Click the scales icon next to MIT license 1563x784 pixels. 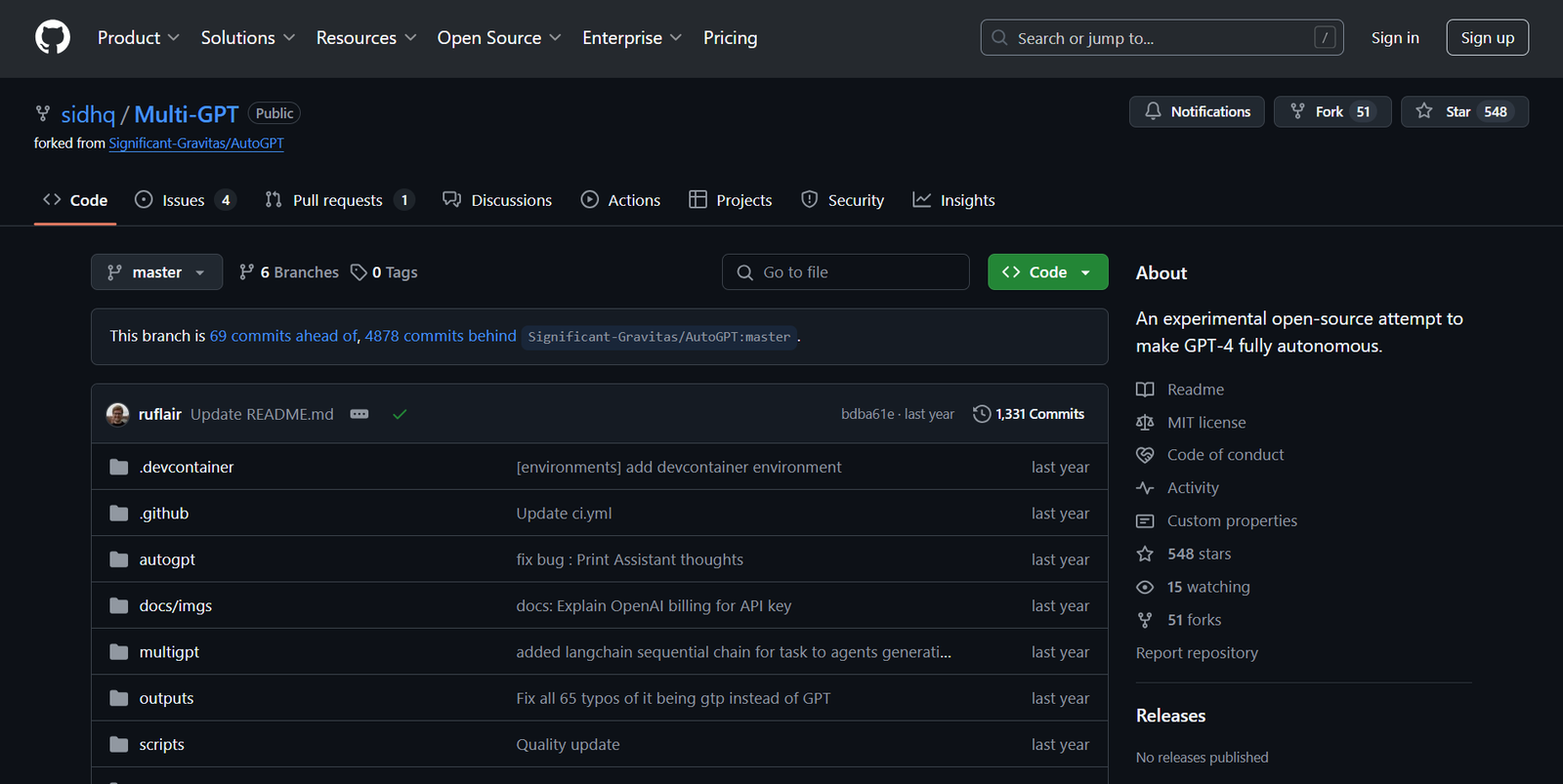[1145, 423]
